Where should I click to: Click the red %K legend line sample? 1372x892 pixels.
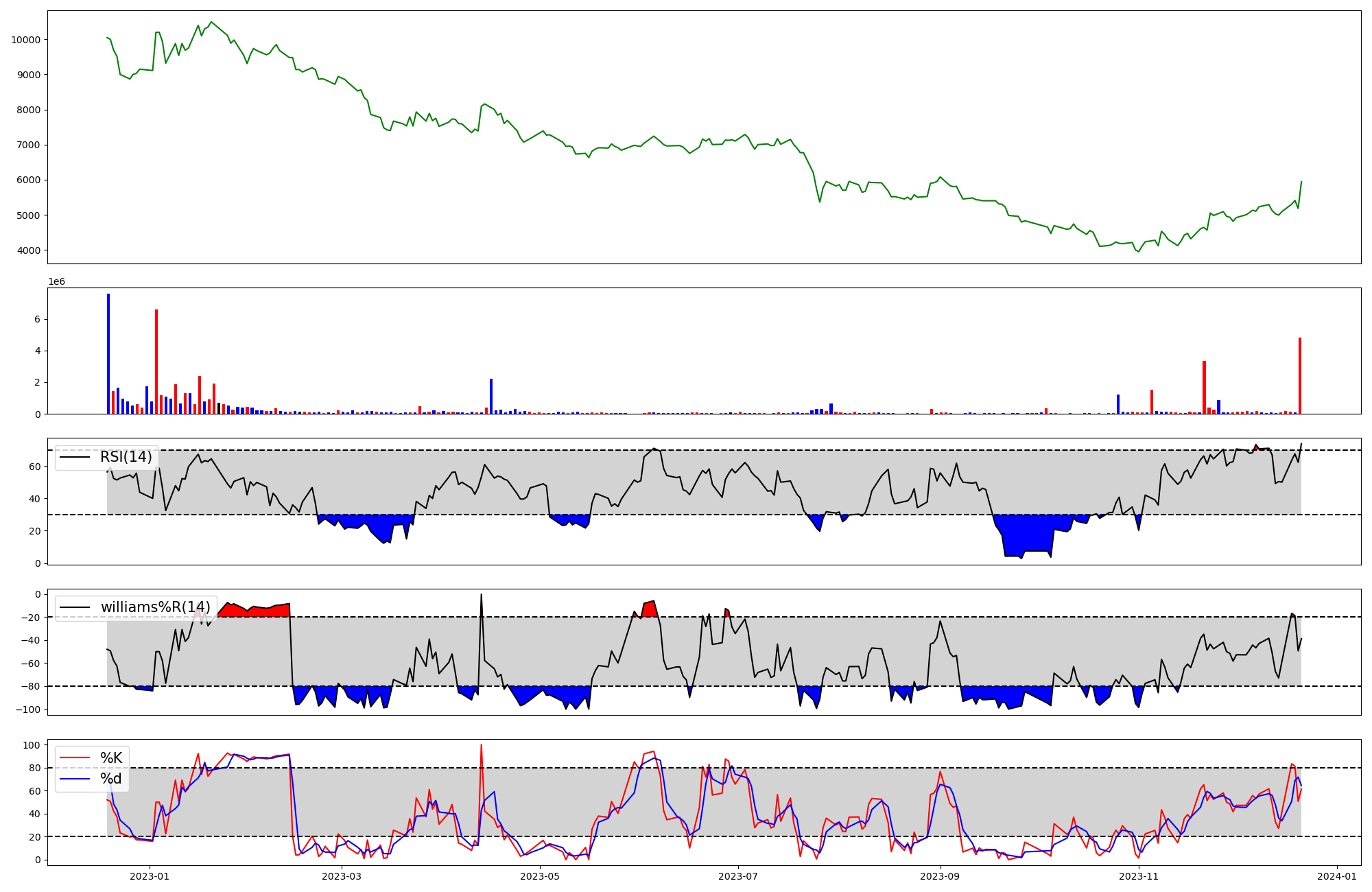pyautogui.click(x=75, y=758)
